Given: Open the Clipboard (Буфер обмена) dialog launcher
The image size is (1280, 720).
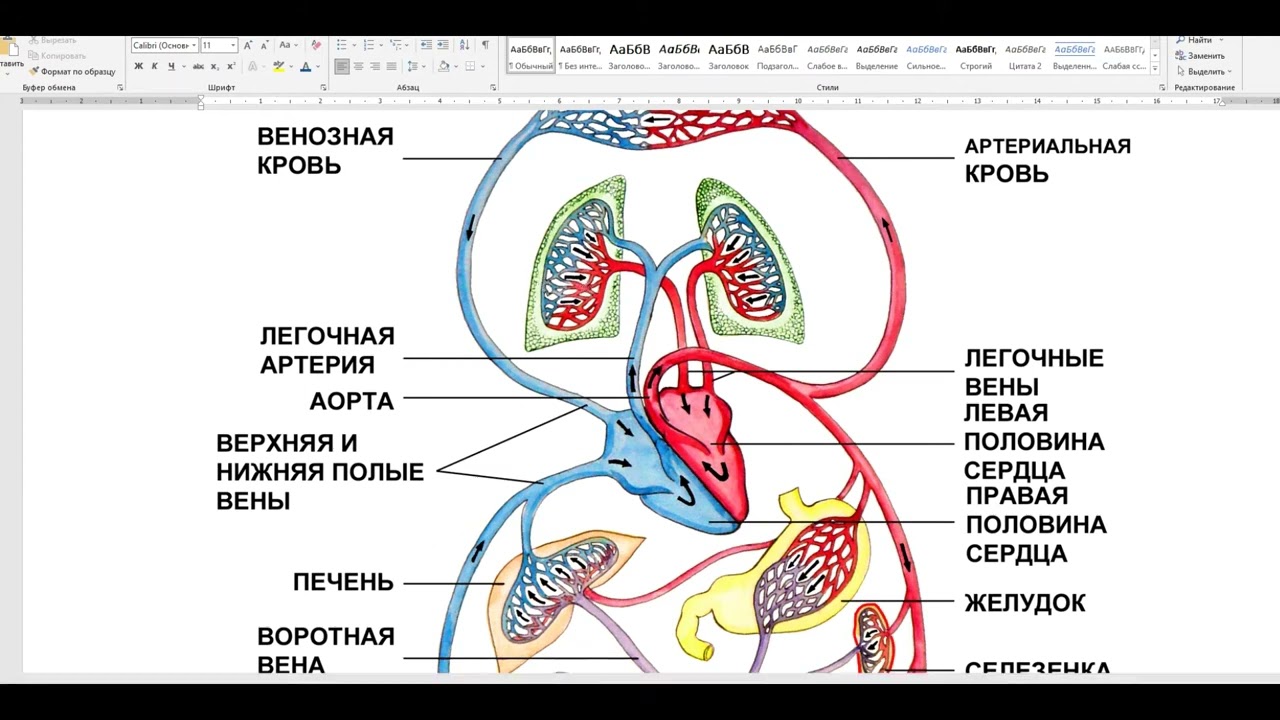Looking at the screenshot, I should coord(120,88).
